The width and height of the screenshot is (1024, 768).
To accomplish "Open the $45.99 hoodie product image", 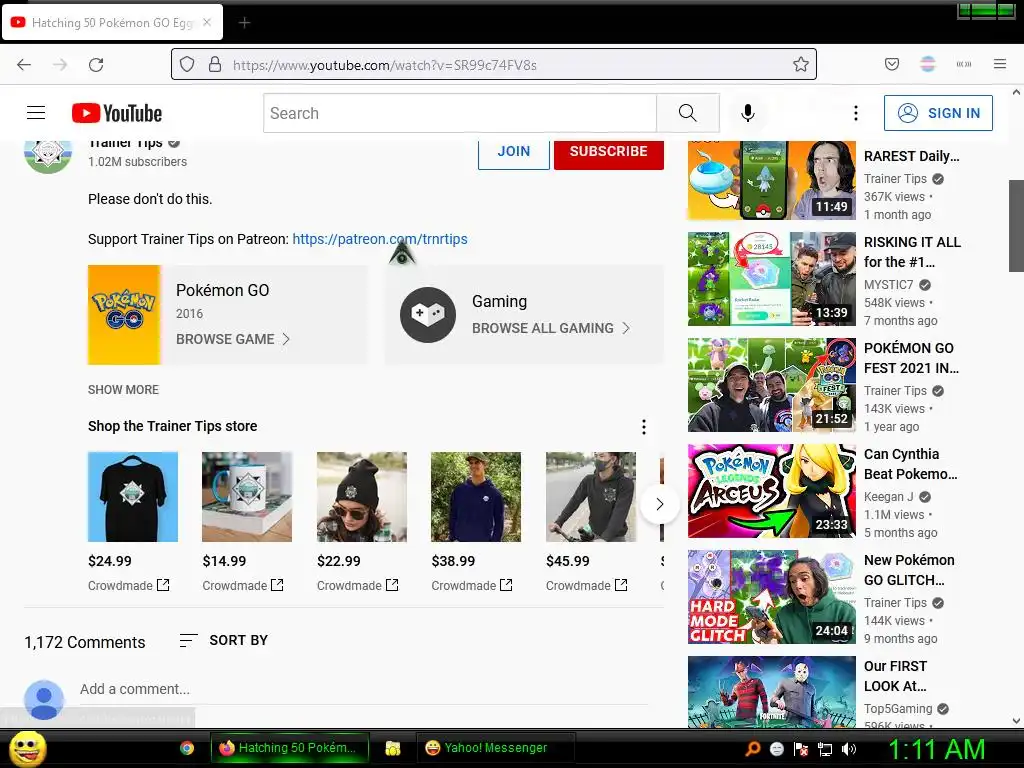I will (591, 497).
